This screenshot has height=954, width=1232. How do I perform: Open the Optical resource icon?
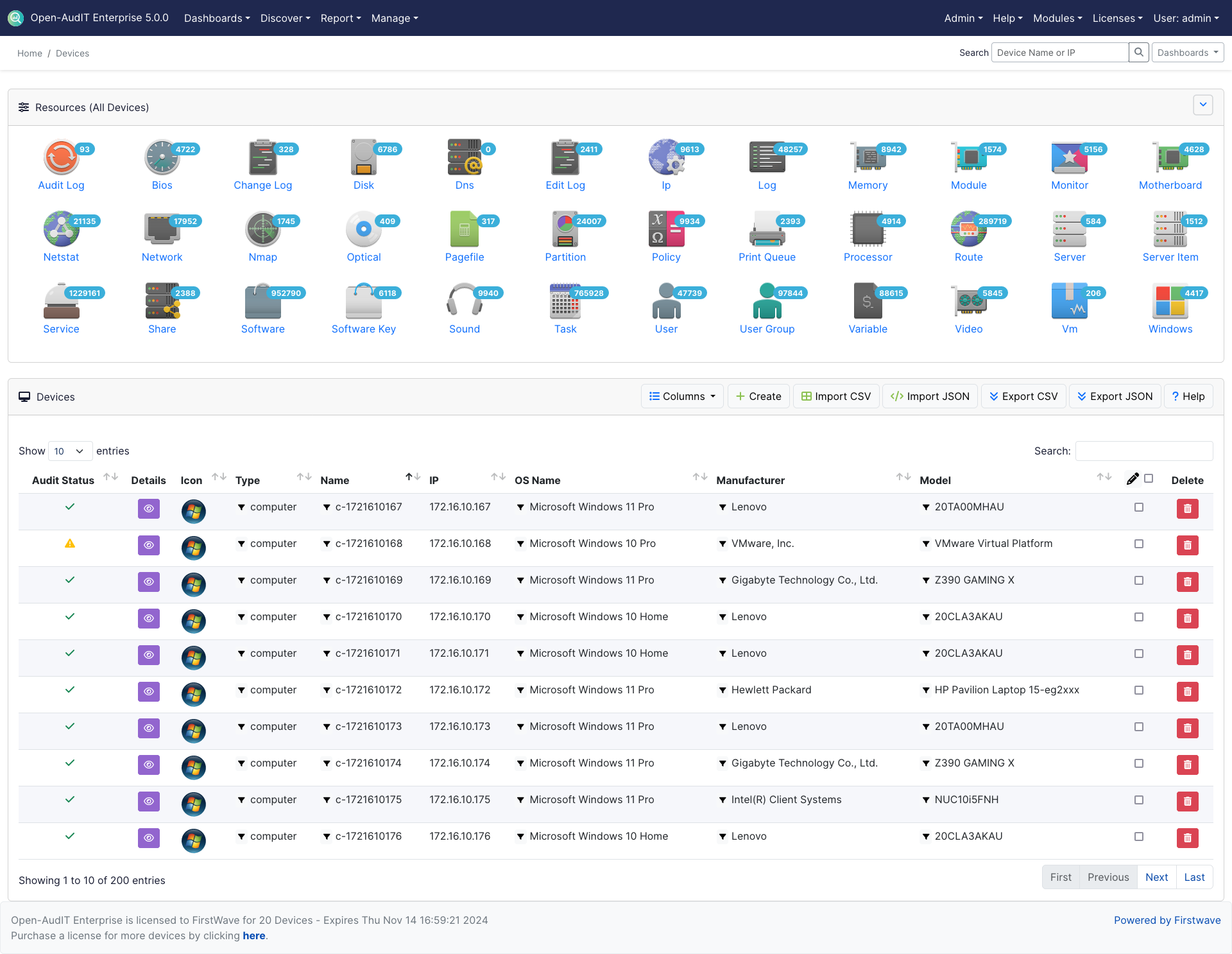[364, 229]
